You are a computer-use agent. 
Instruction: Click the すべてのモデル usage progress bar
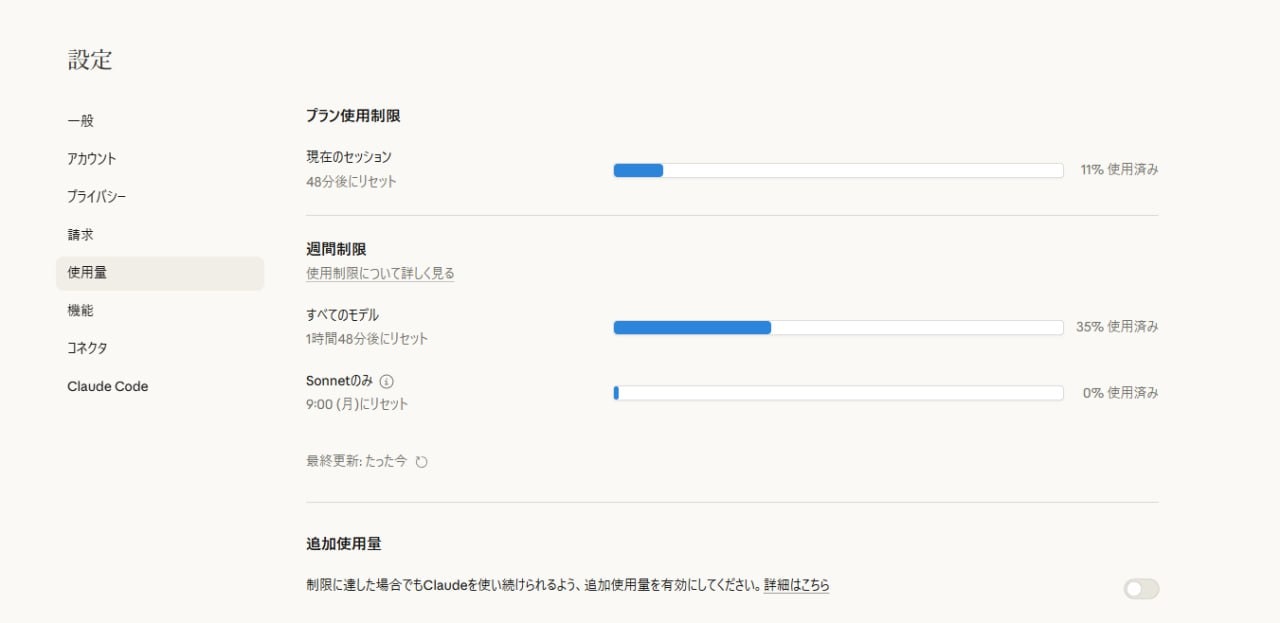click(x=838, y=327)
